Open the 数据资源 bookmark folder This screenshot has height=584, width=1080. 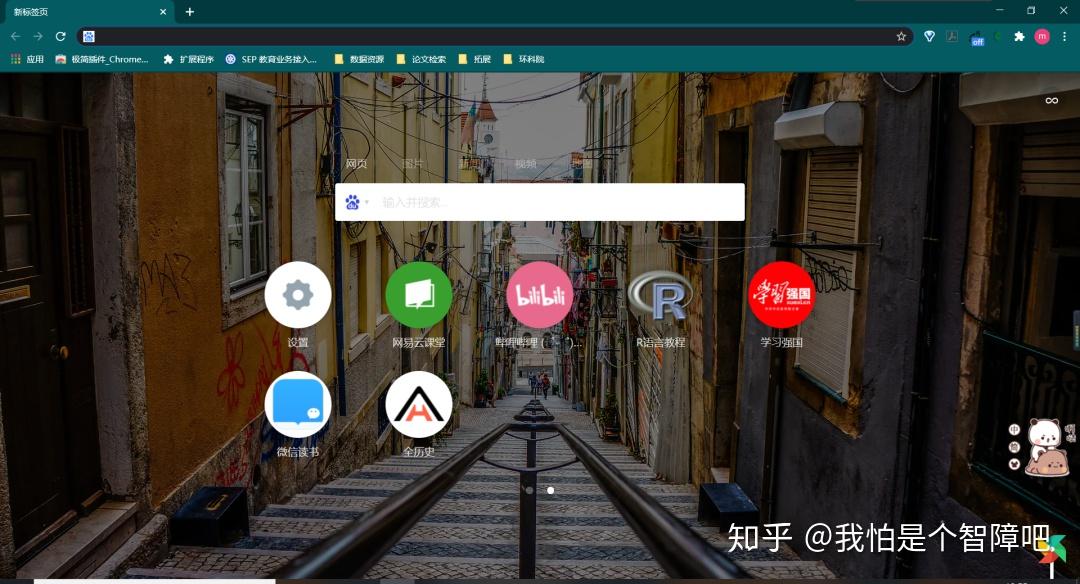(x=359, y=59)
